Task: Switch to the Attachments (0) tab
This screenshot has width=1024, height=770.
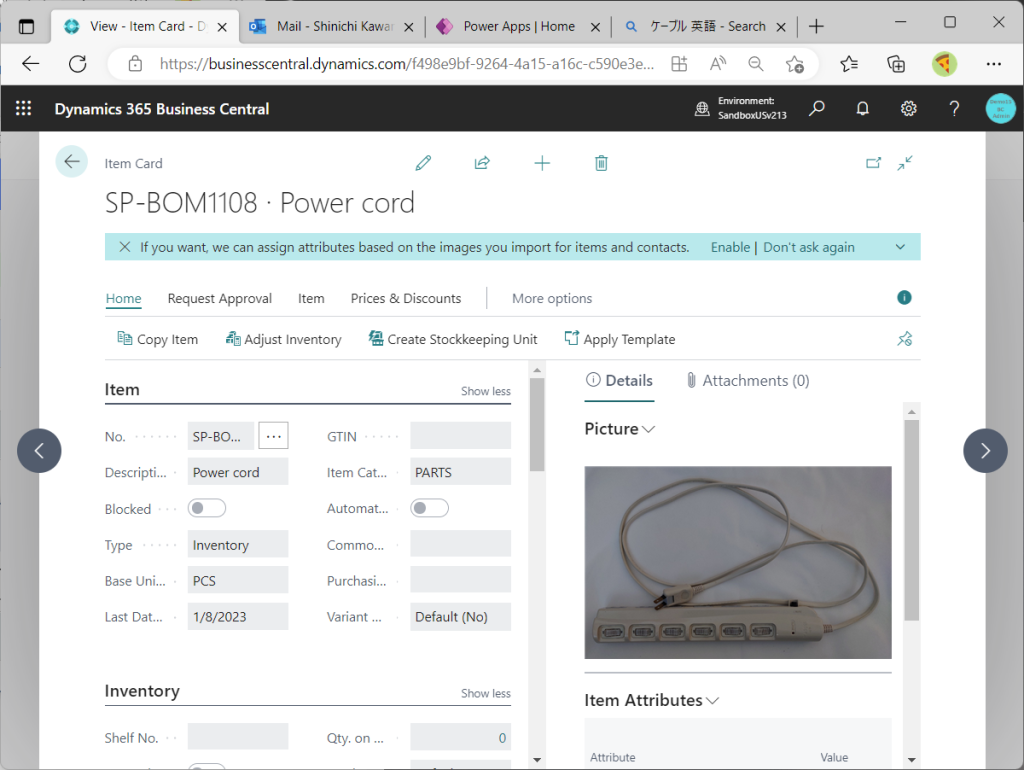Action: pyautogui.click(x=748, y=381)
